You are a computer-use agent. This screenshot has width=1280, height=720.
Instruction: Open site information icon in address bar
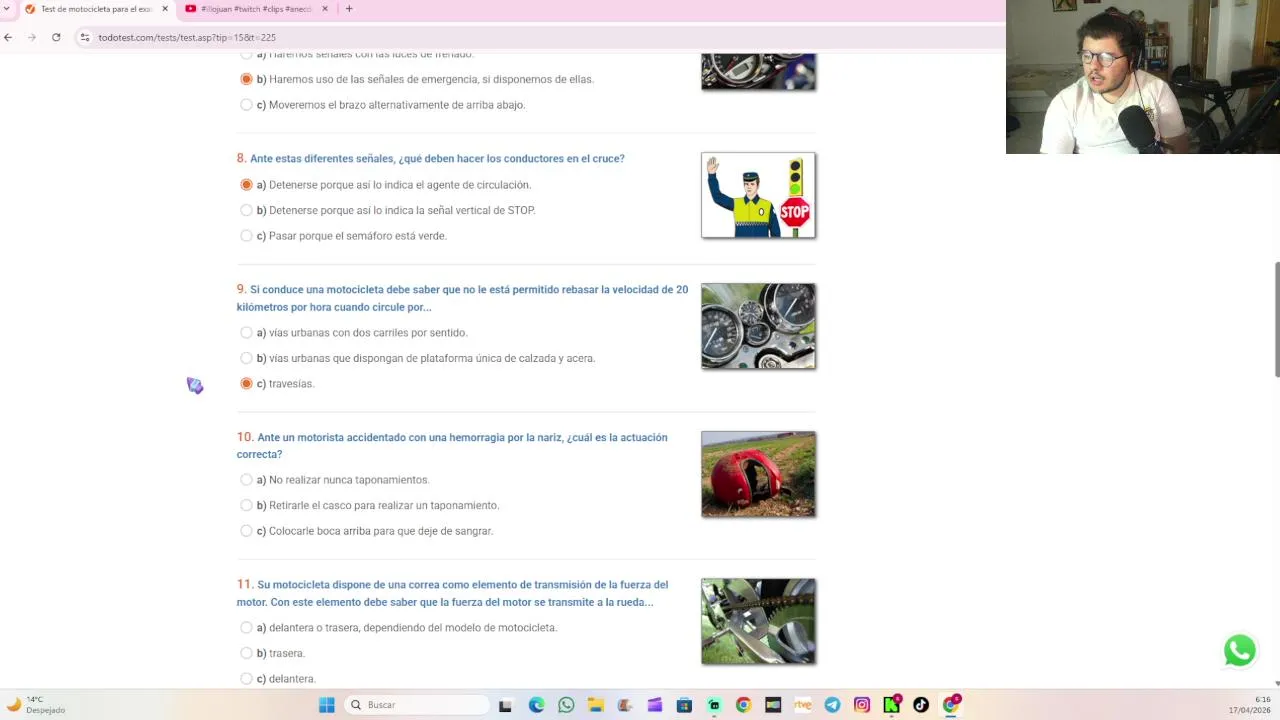pyautogui.click(x=85, y=37)
